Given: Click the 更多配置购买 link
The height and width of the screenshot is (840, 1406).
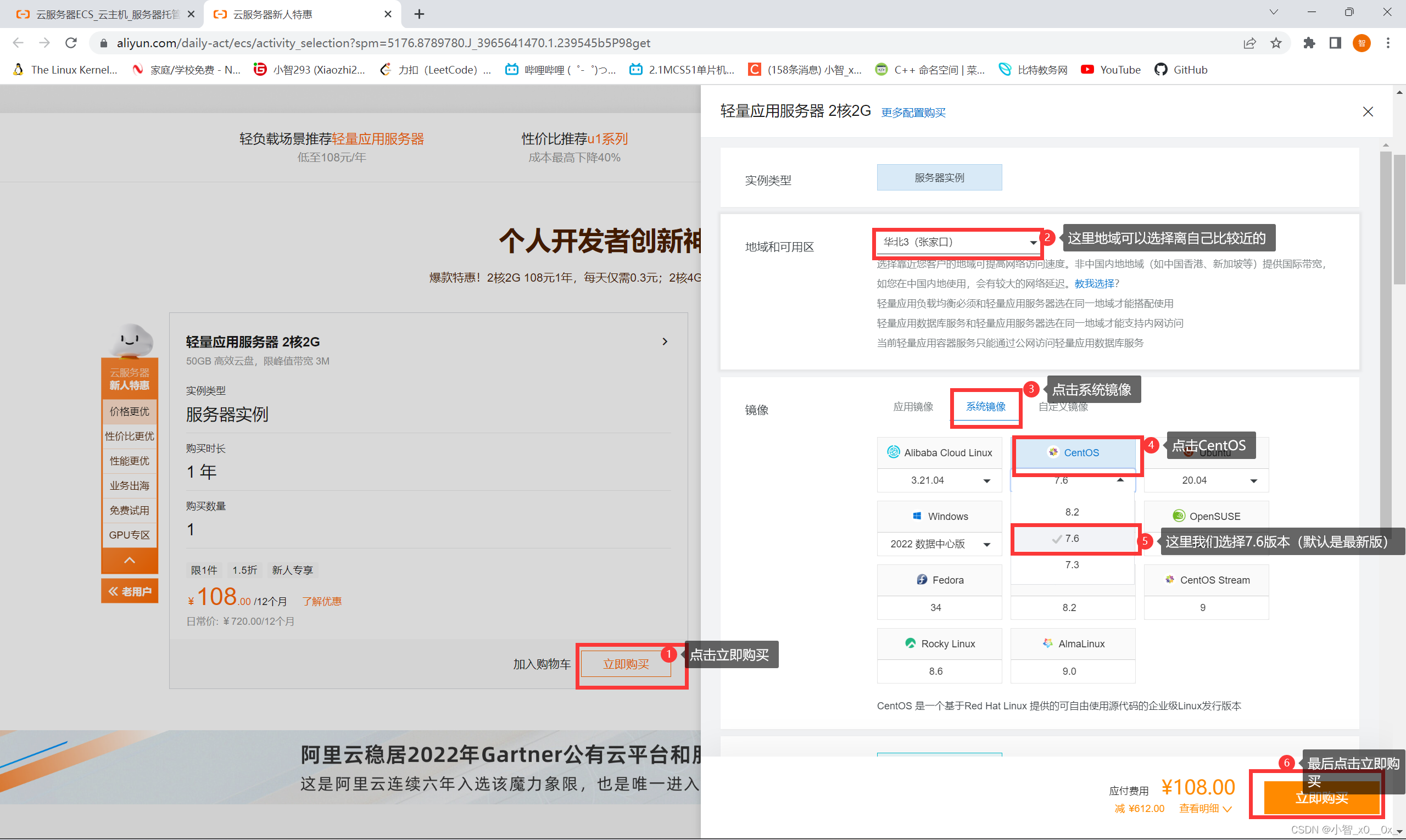Looking at the screenshot, I should pos(913,113).
